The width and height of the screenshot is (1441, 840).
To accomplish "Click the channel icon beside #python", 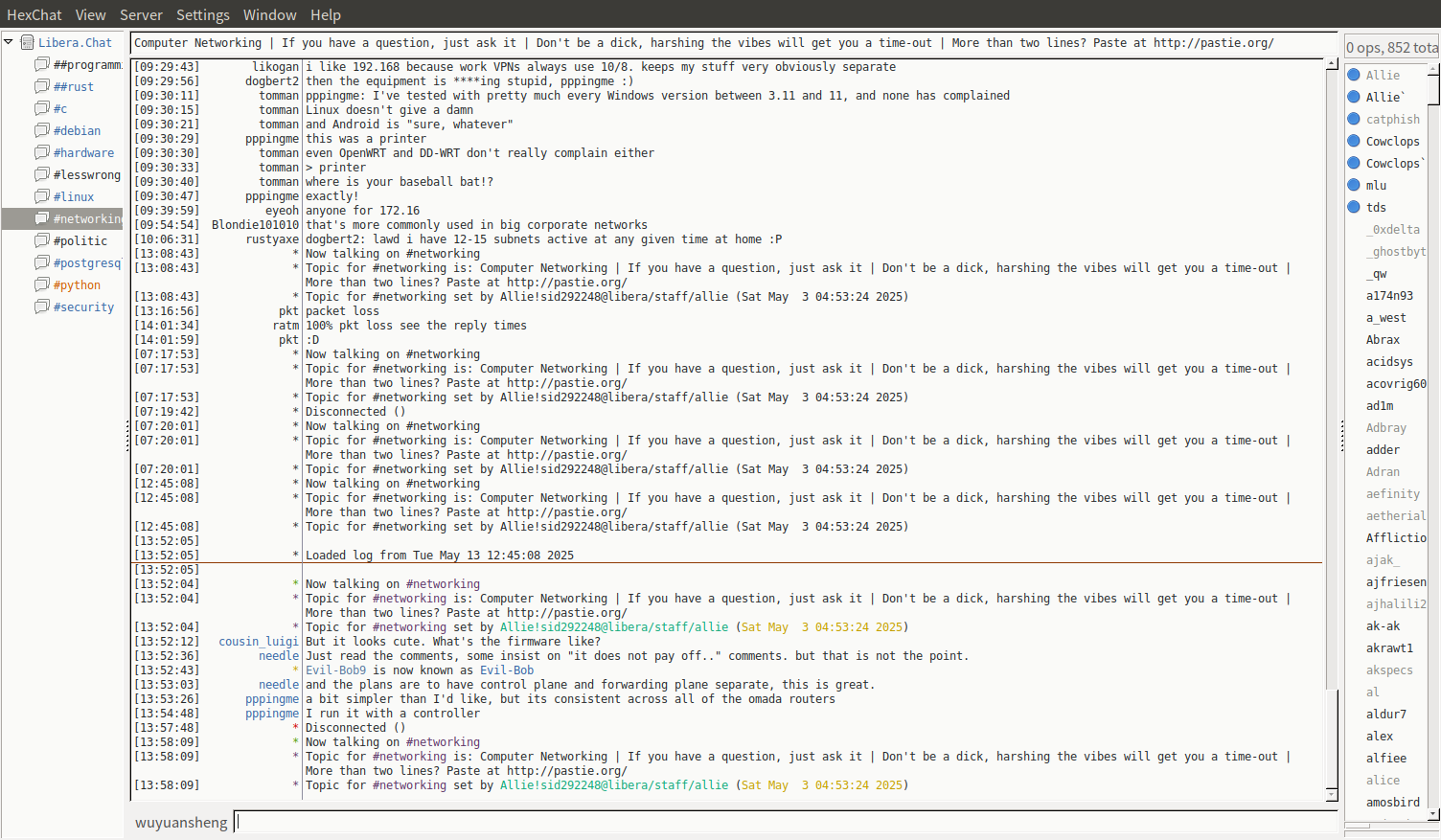I will coord(42,284).
